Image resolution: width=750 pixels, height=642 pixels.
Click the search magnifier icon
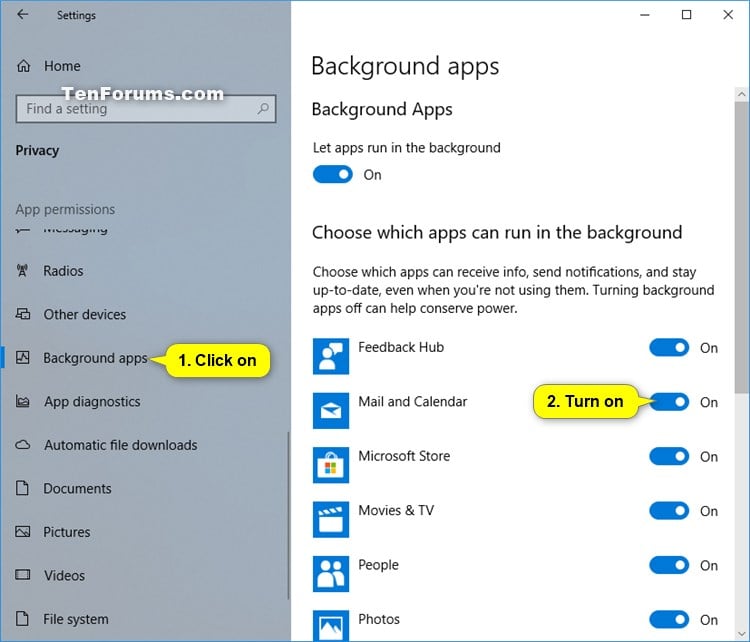pos(263,109)
